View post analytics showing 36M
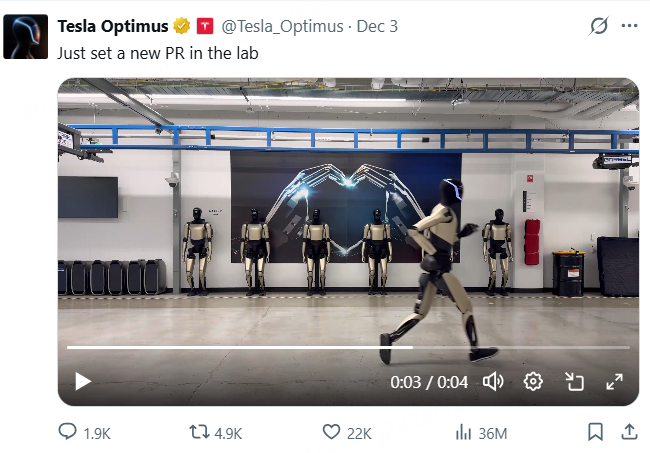The image size is (650, 453). [x=464, y=432]
